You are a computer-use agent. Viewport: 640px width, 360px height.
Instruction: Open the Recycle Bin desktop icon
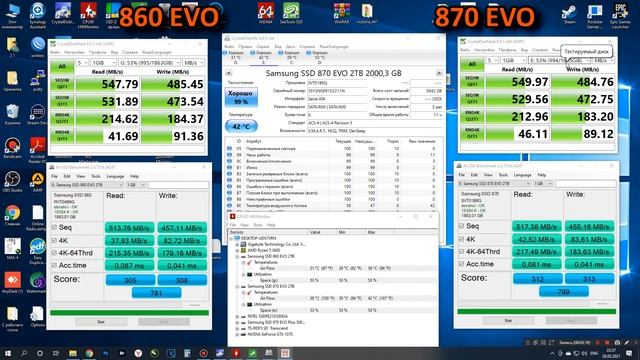tap(12, 114)
